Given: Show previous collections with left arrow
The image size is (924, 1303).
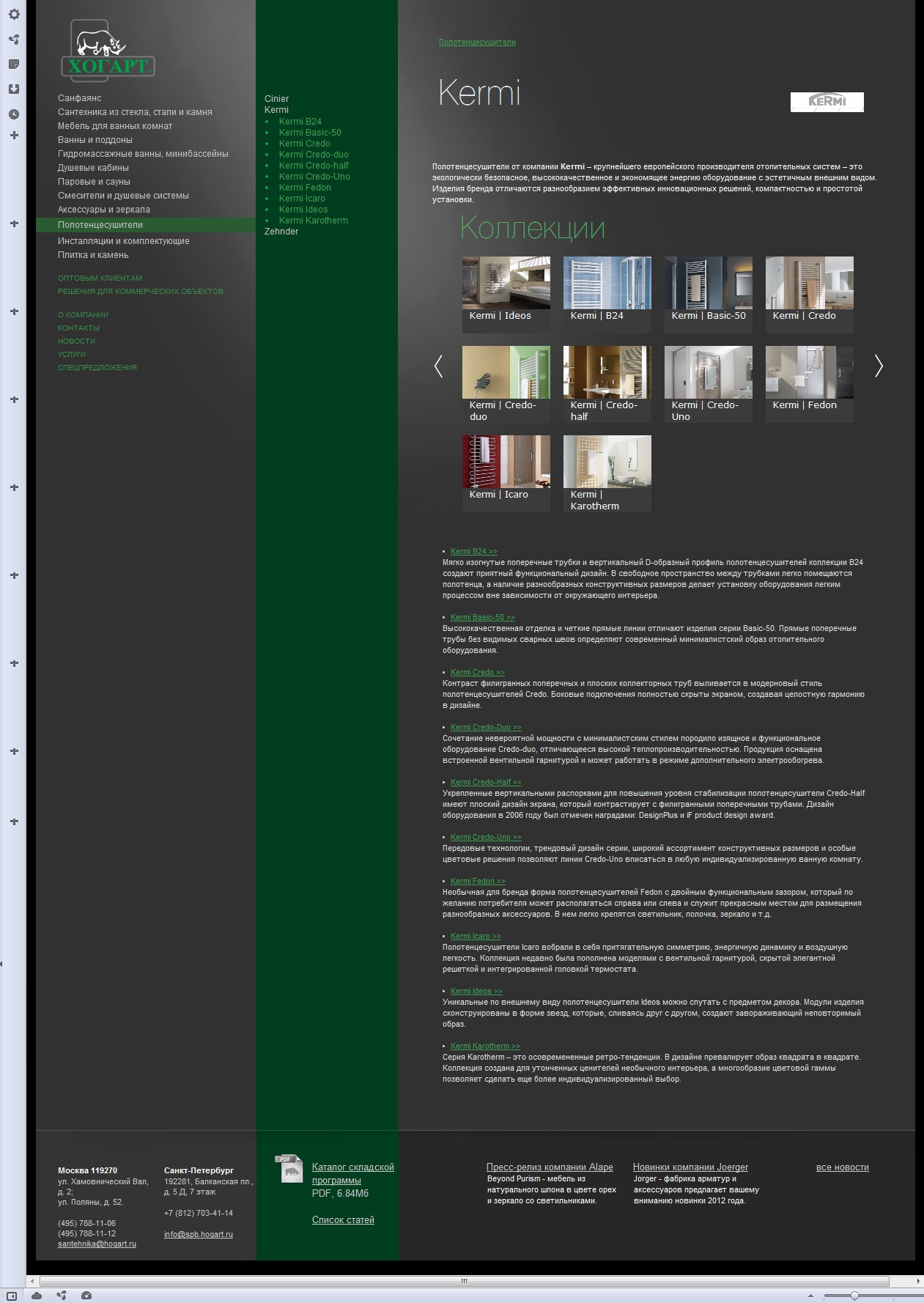Looking at the screenshot, I should pyautogui.click(x=438, y=366).
